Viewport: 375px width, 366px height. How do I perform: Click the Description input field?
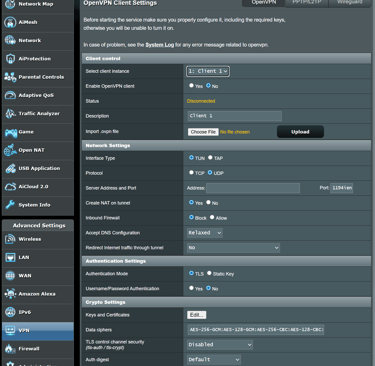coord(235,116)
